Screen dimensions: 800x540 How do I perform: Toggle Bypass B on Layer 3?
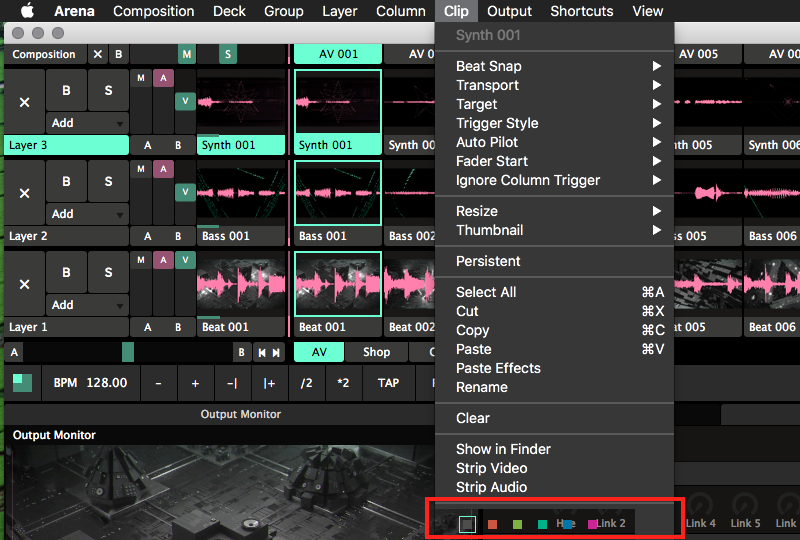(66, 90)
